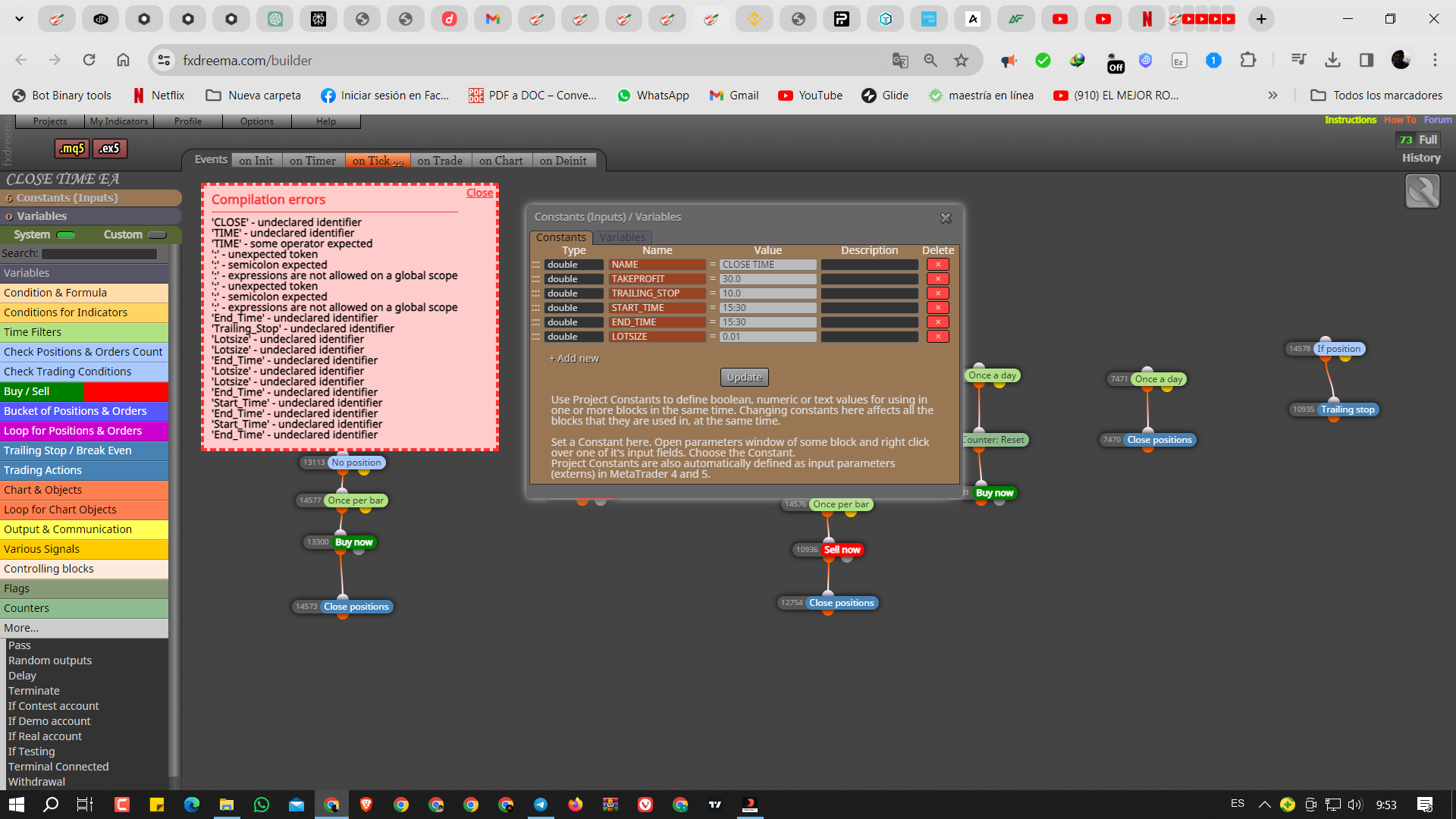Image resolution: width=1456 pixels, height=819 pixels.
Task: Open the History panel
Action: pyautogui.click(x=1421, y=158)
